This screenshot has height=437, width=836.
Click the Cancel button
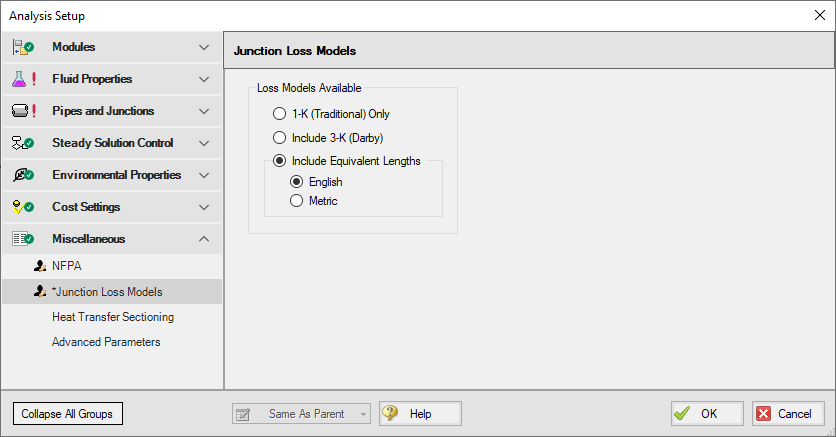coord(788,414)
